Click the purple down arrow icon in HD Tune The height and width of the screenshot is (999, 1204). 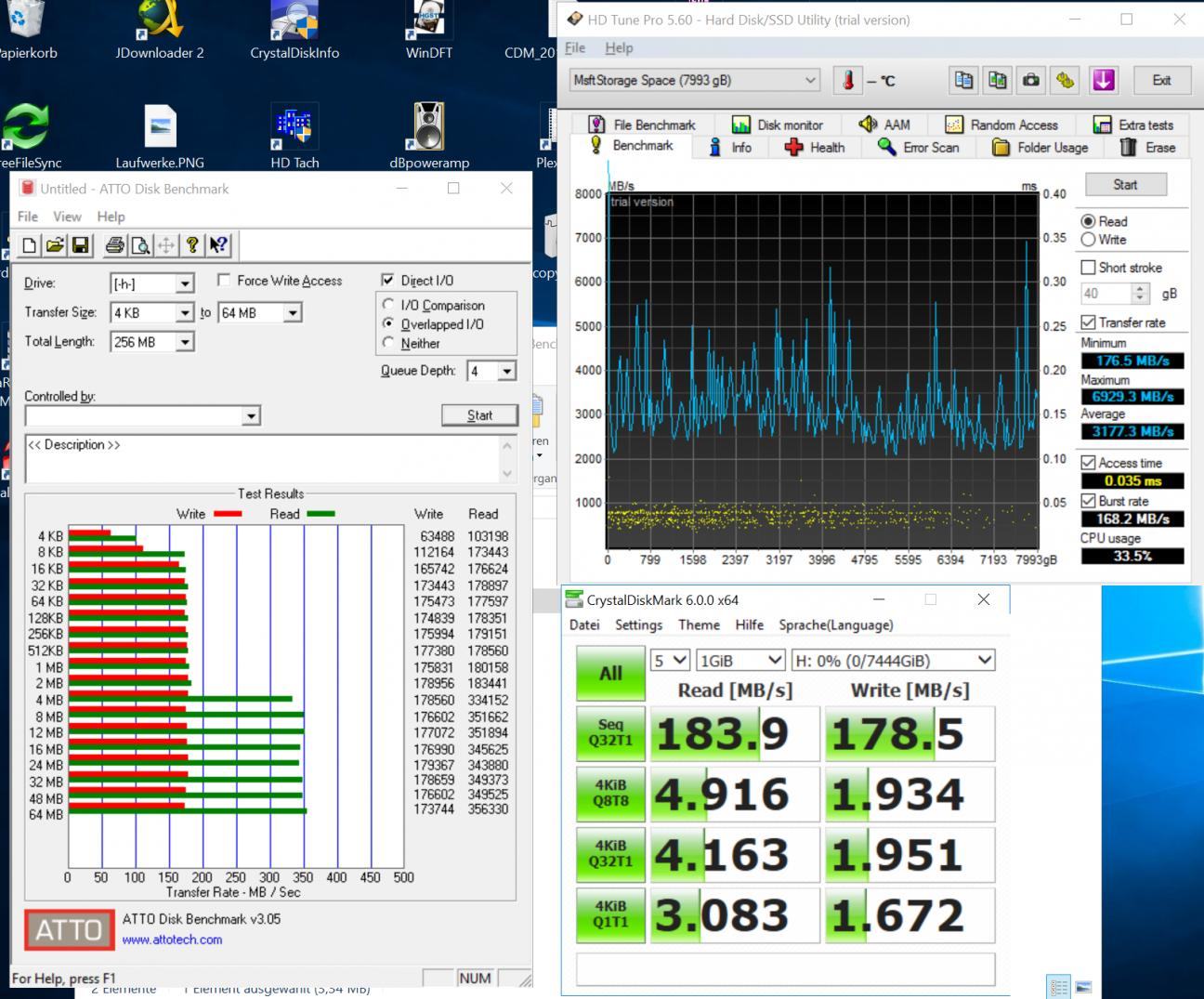coord(1104,80)
